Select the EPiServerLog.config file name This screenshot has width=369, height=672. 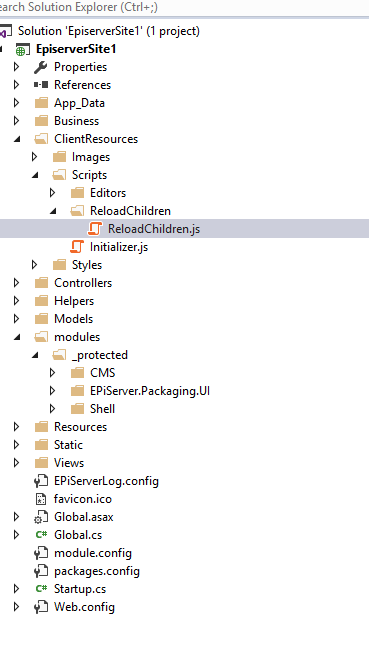(106, 481)
